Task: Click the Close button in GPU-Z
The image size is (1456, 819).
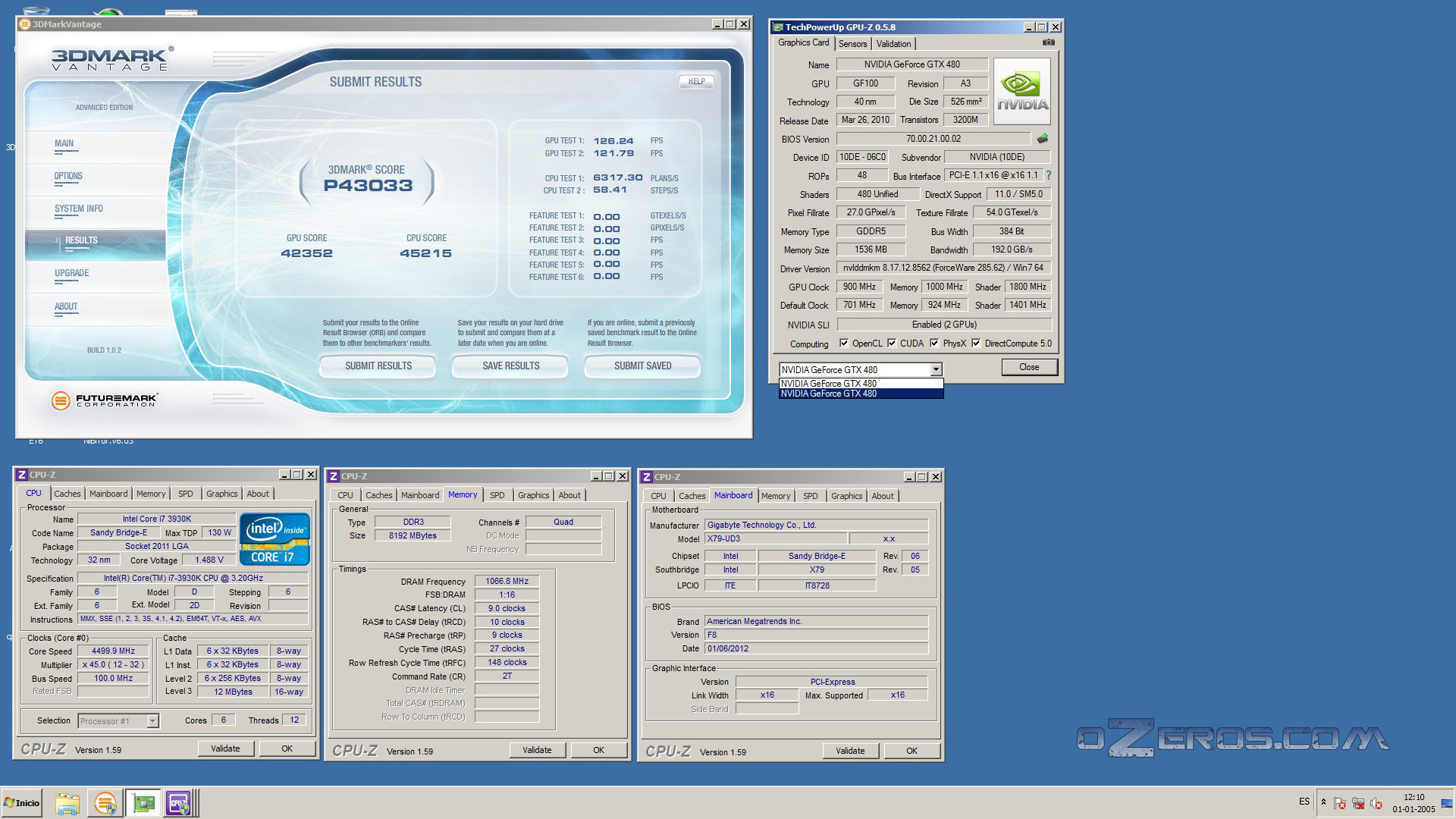Action: (x=1029, y=367)
